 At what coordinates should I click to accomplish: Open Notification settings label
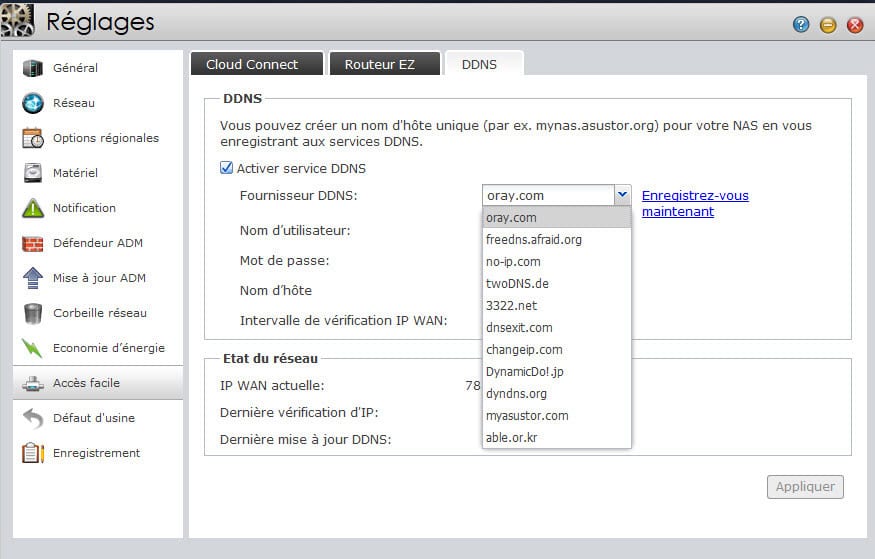click(x=84, y=208)
